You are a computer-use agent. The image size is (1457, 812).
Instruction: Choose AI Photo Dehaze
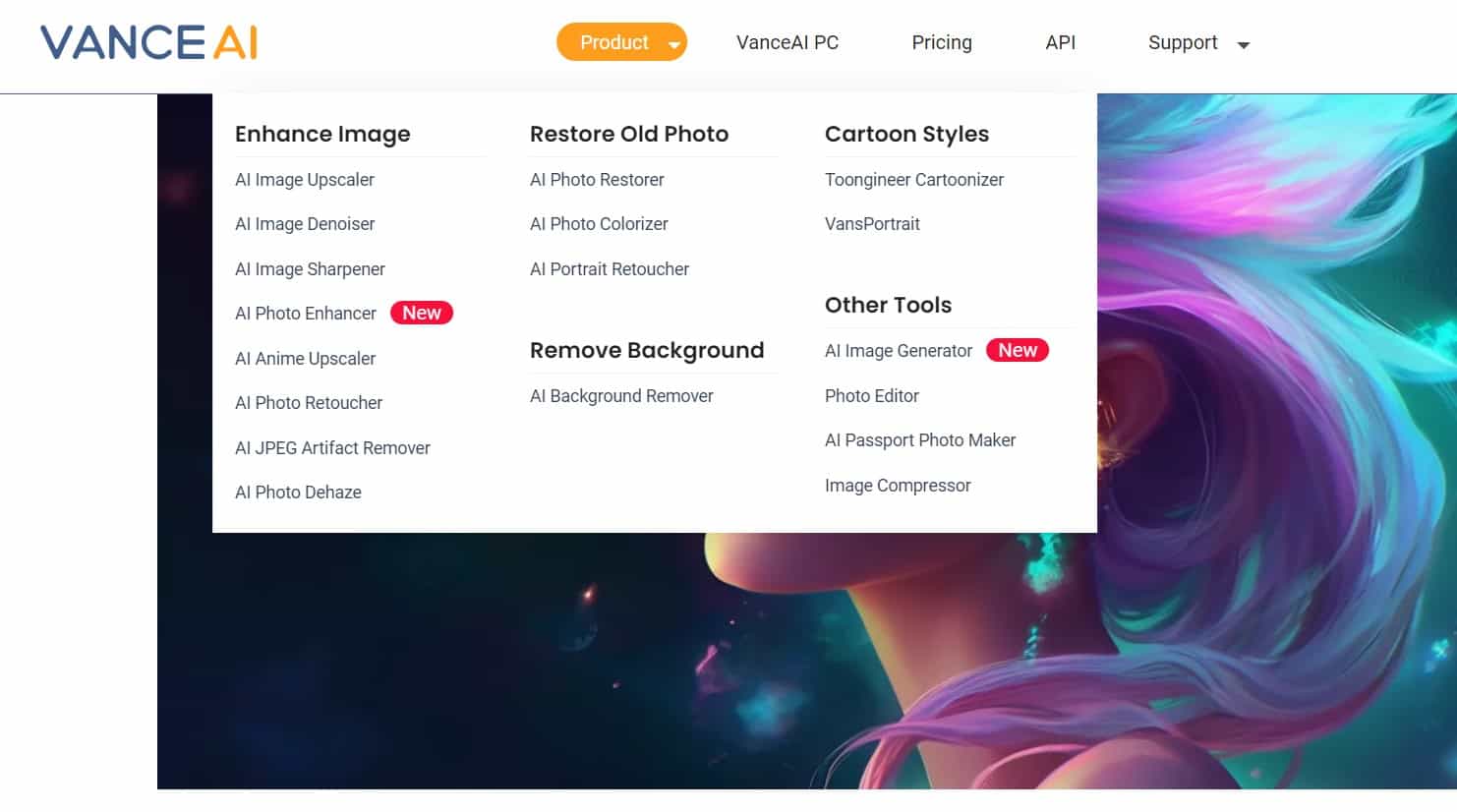(x=298, y=493)
